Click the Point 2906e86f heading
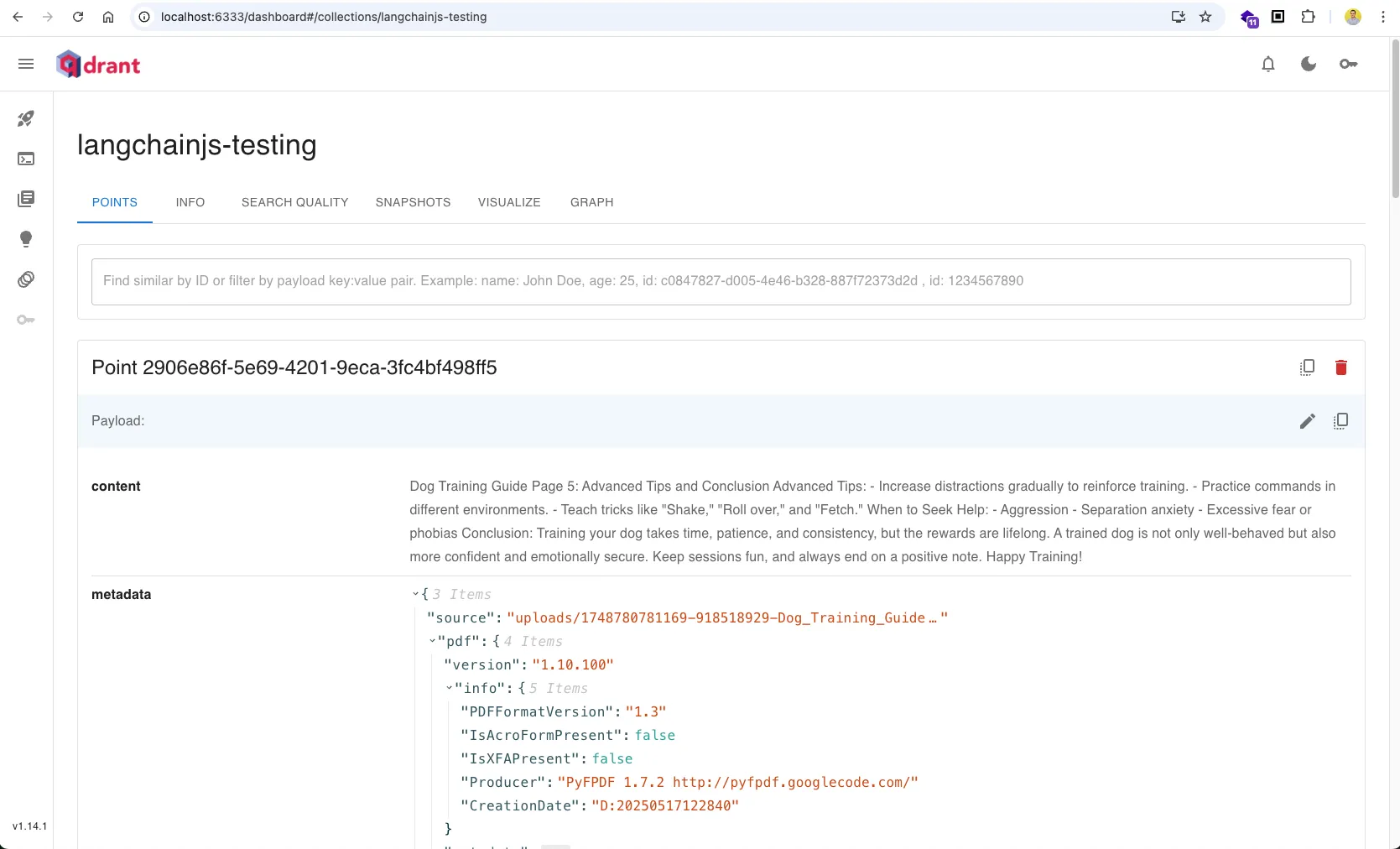The image size is (1400, 849). (x=294, y=367)
